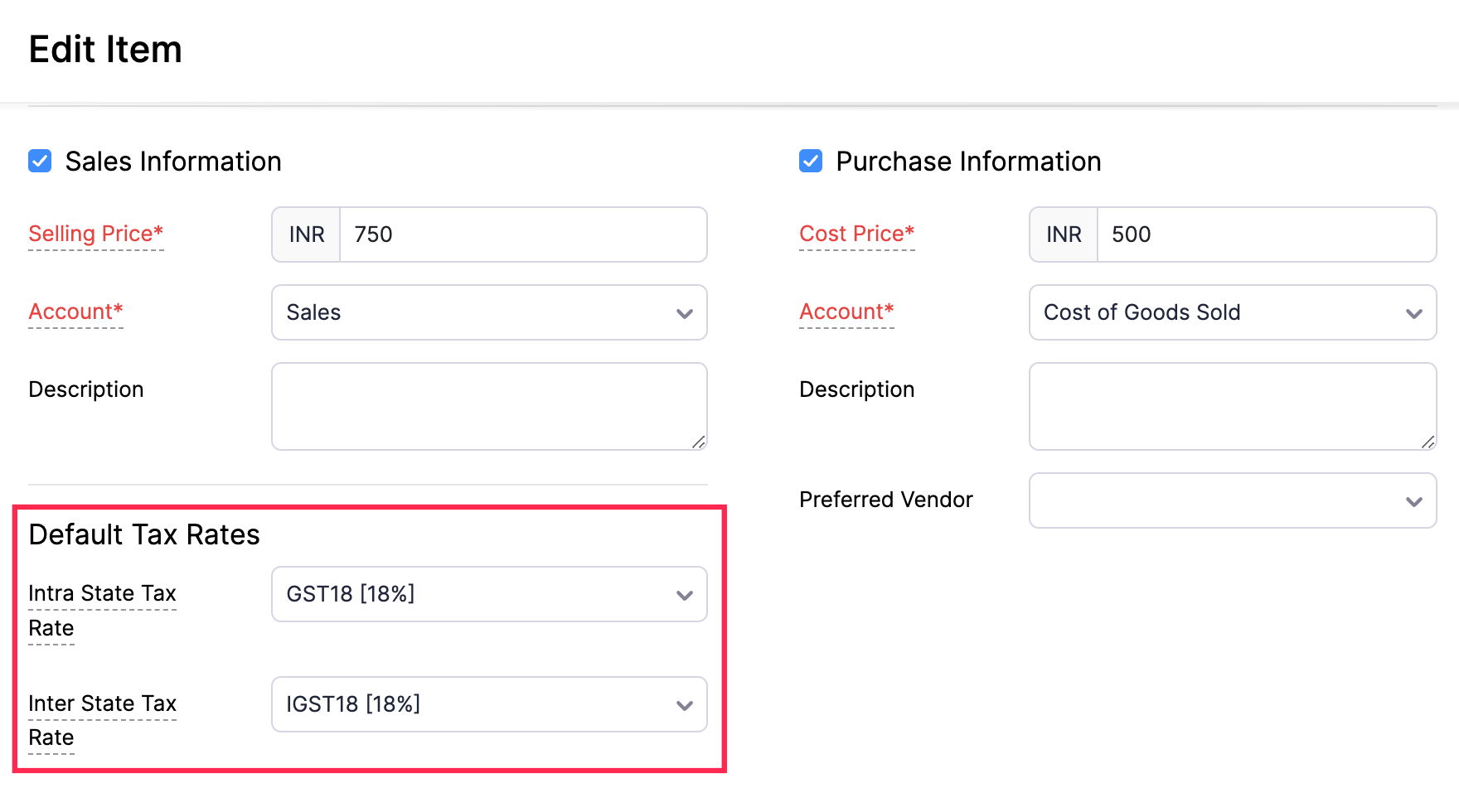Click the Edit Item page title
1459x812 pixels.
105,50
